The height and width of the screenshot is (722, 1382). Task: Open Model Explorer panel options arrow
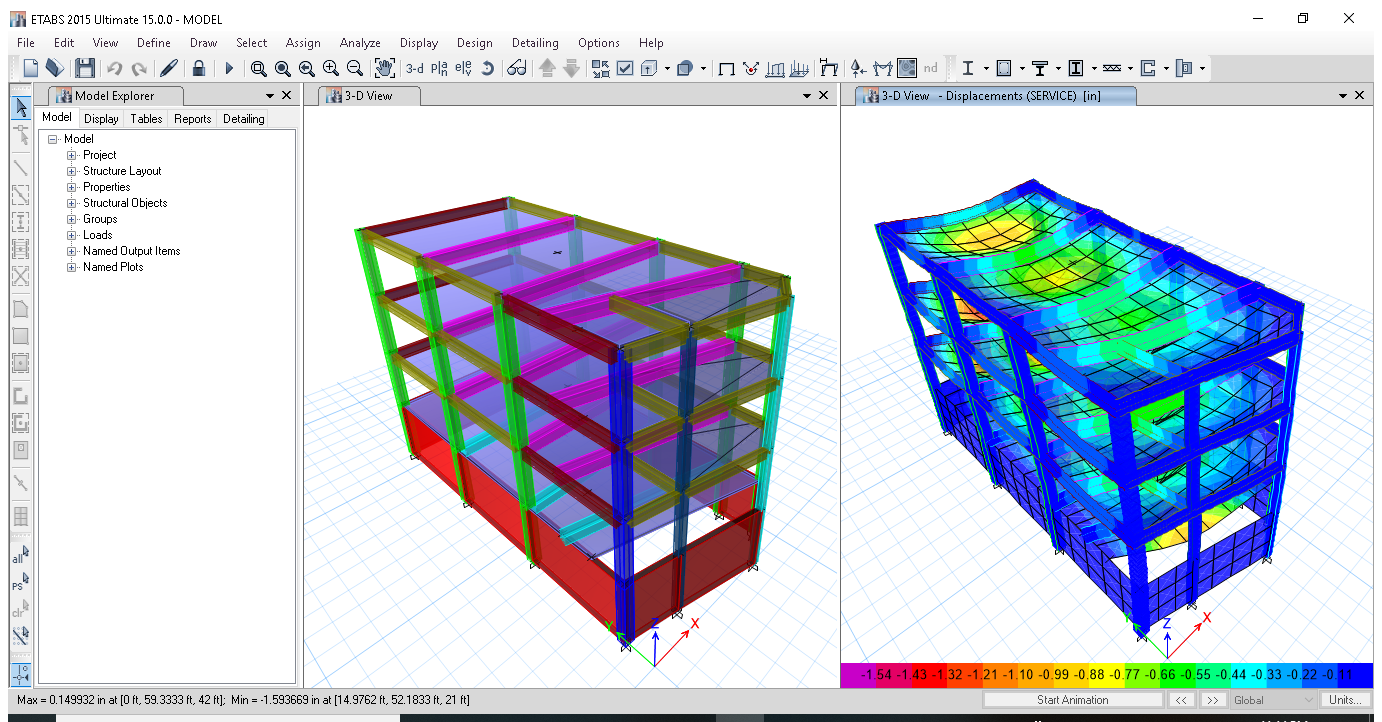(270, 95)
